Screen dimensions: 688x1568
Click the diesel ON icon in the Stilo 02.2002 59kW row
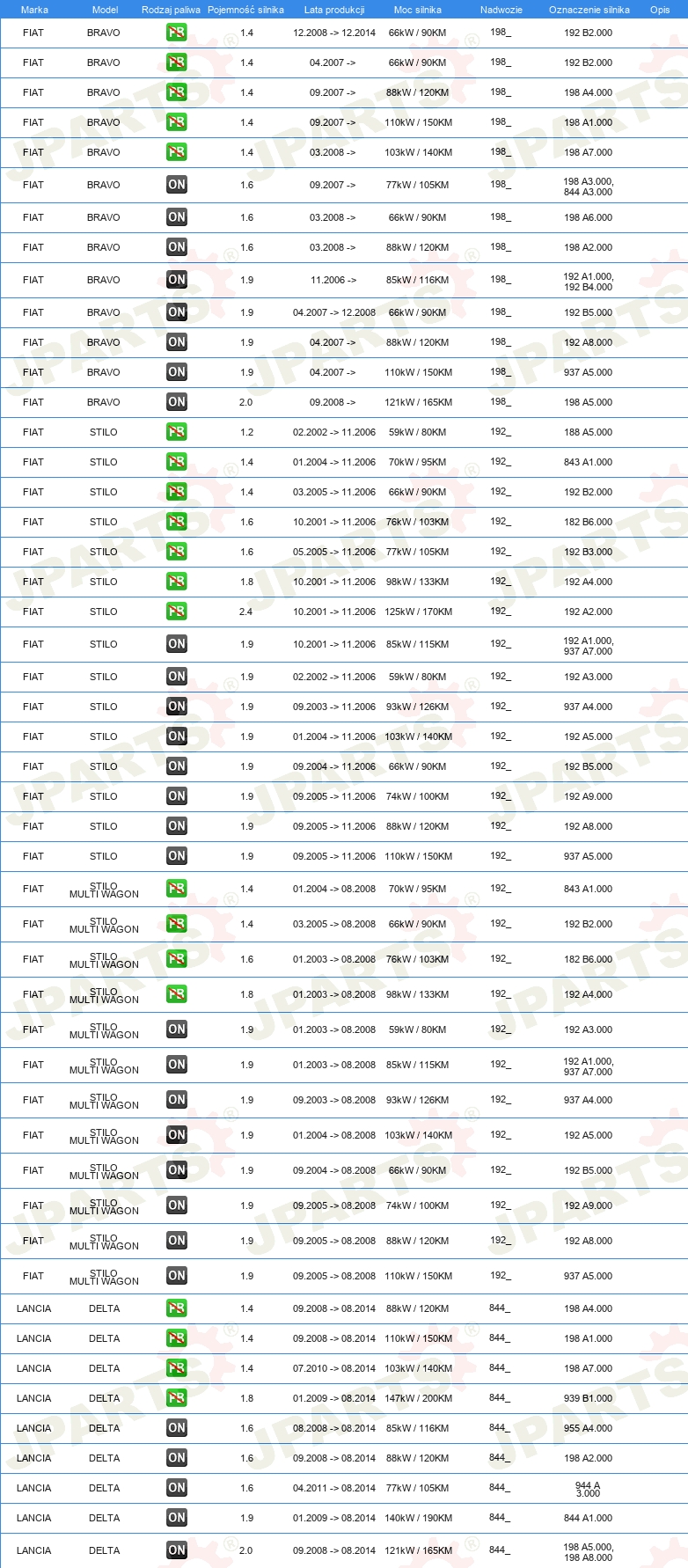(x=177, y=677)
